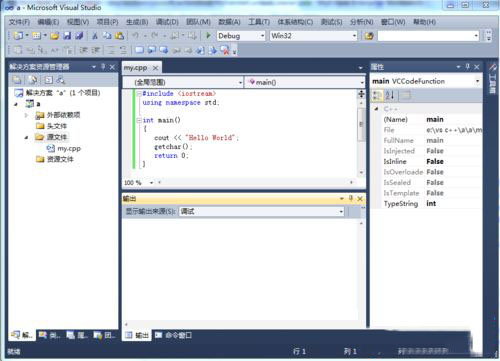The height and width of the screenshot is (361, 500).
Task: Click the Copy toolbar icon
Action: pyautogui.click(x=107, y=36)
